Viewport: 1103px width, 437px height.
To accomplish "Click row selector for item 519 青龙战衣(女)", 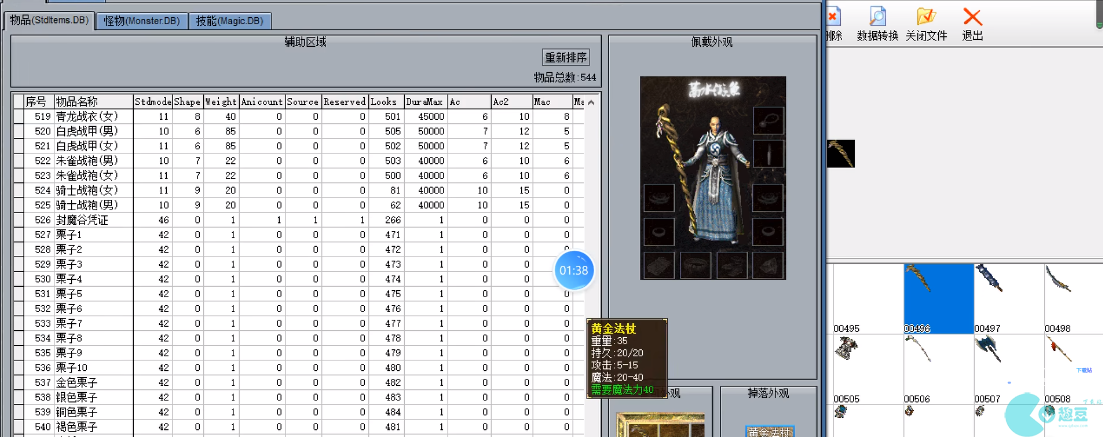I will coord(18,117).
